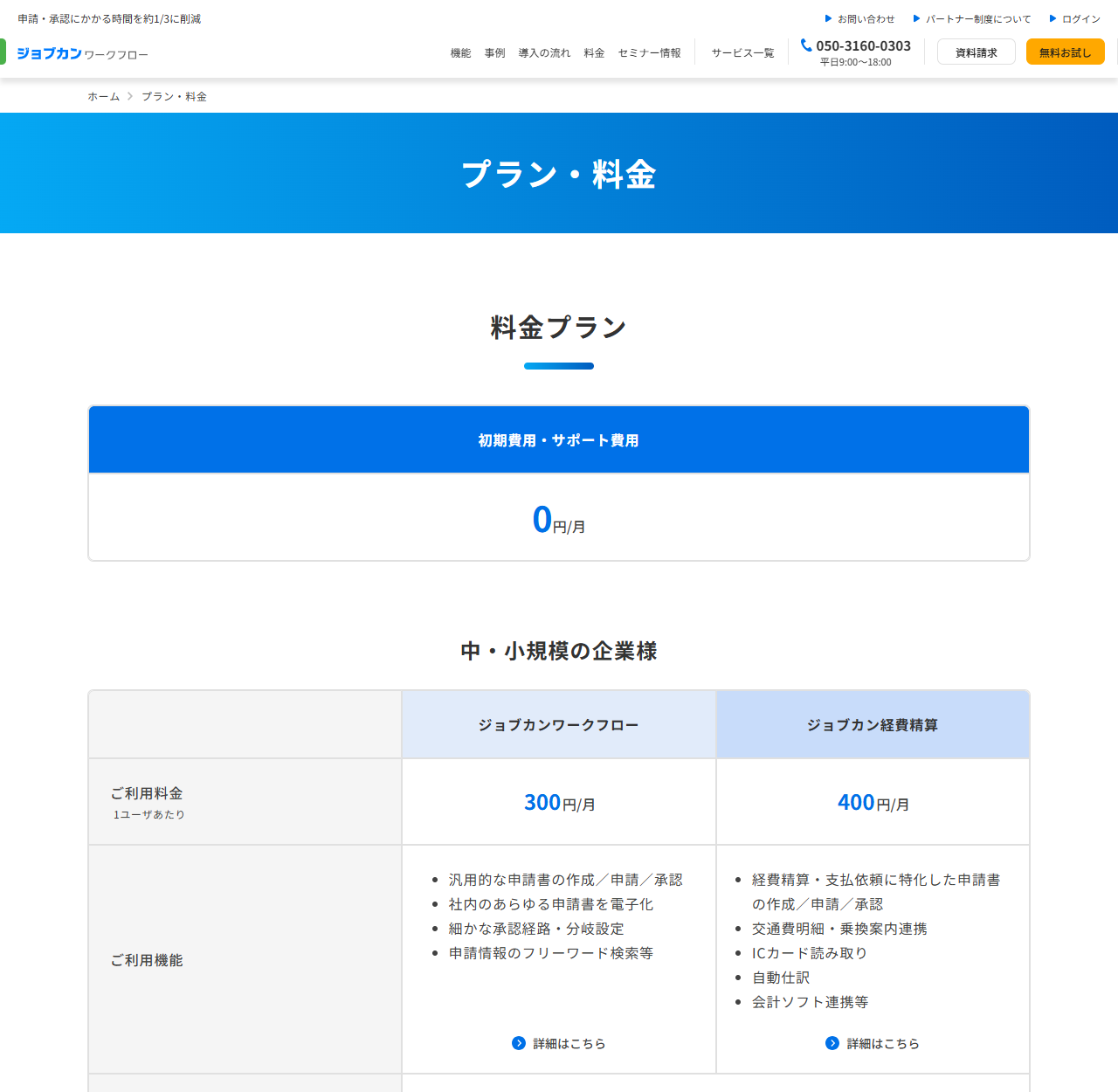Expand the サービス一覧 menu

point(742,53)
